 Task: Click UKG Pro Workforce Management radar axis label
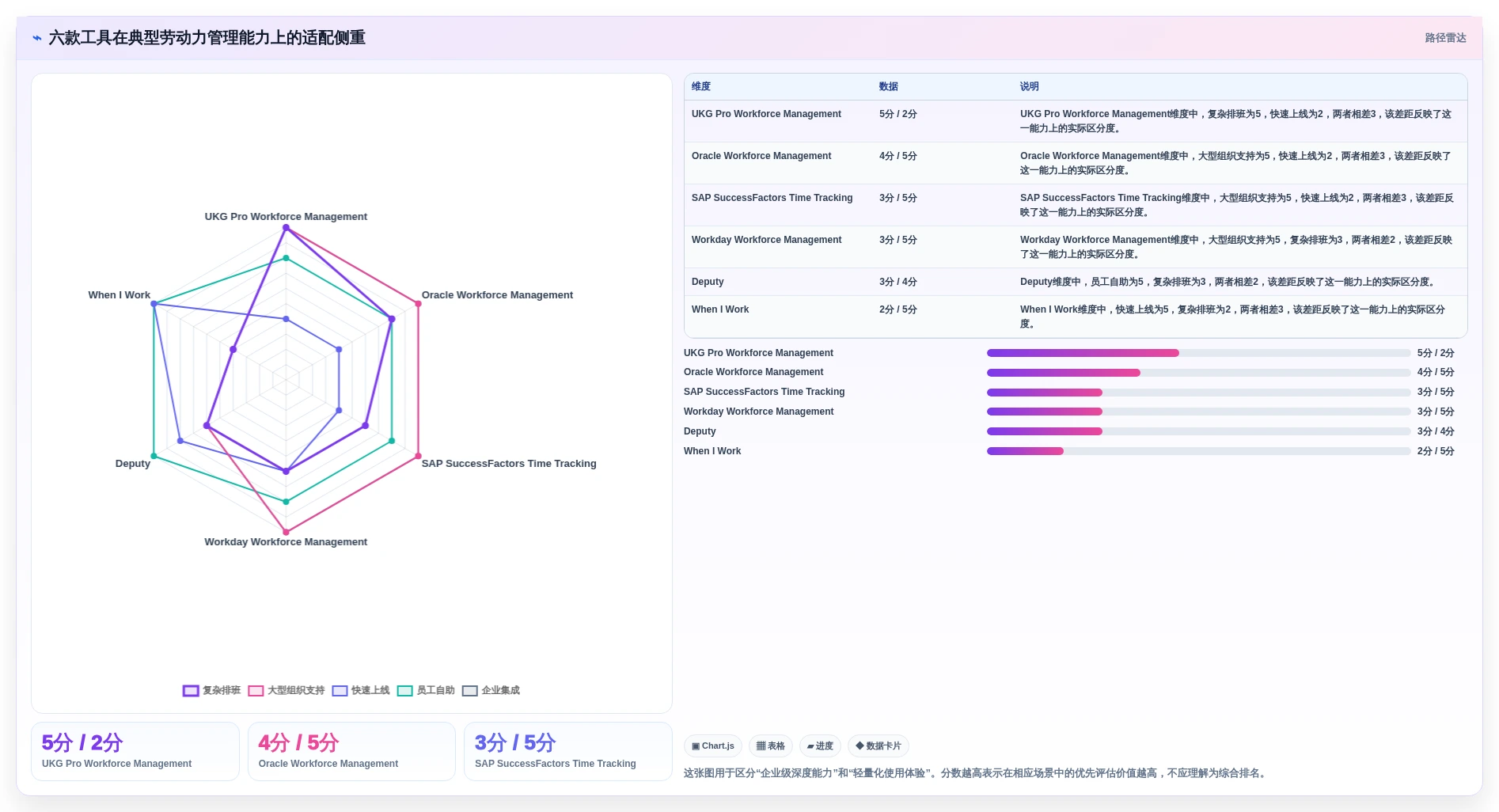[x=286, y=217]
